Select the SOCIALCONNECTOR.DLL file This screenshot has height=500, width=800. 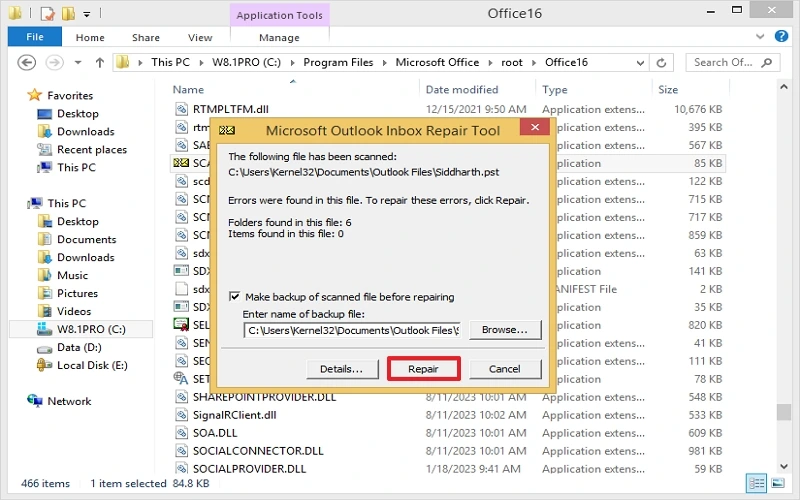pyautogui.click(x=258, y=451)
